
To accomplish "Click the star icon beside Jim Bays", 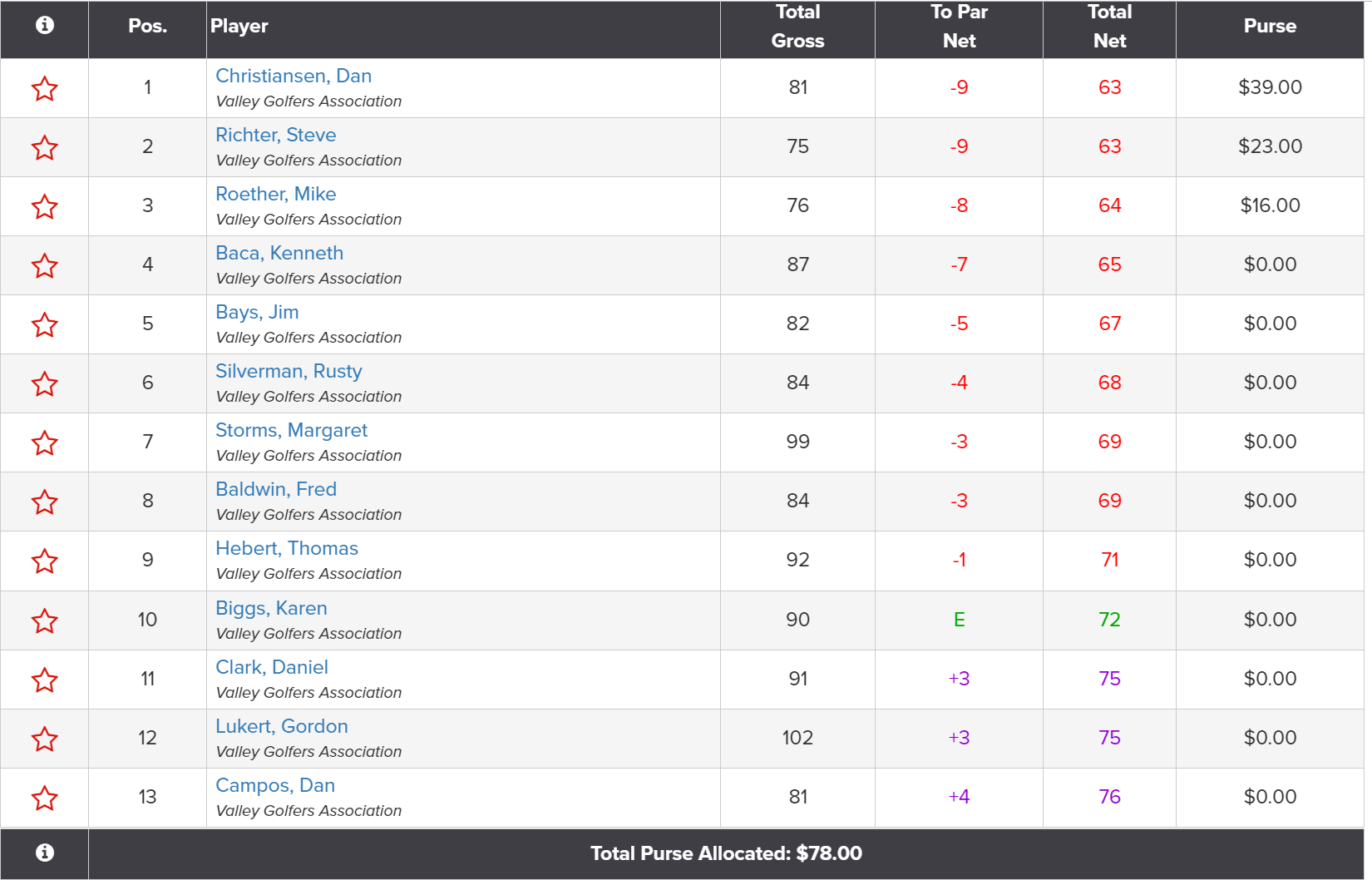I will (x=45, y=324).
